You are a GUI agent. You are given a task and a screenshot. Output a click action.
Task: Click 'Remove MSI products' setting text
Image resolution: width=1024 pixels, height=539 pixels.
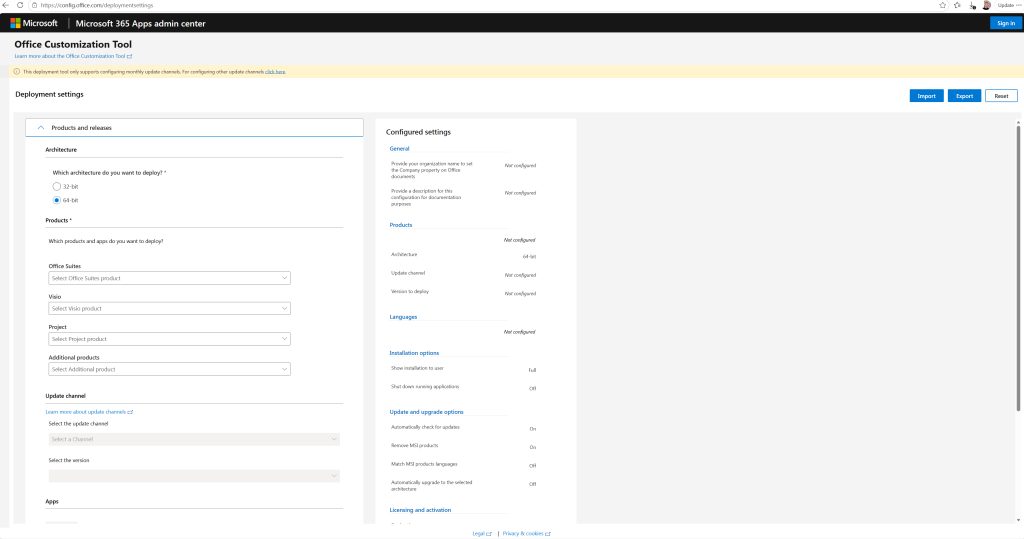414,446
